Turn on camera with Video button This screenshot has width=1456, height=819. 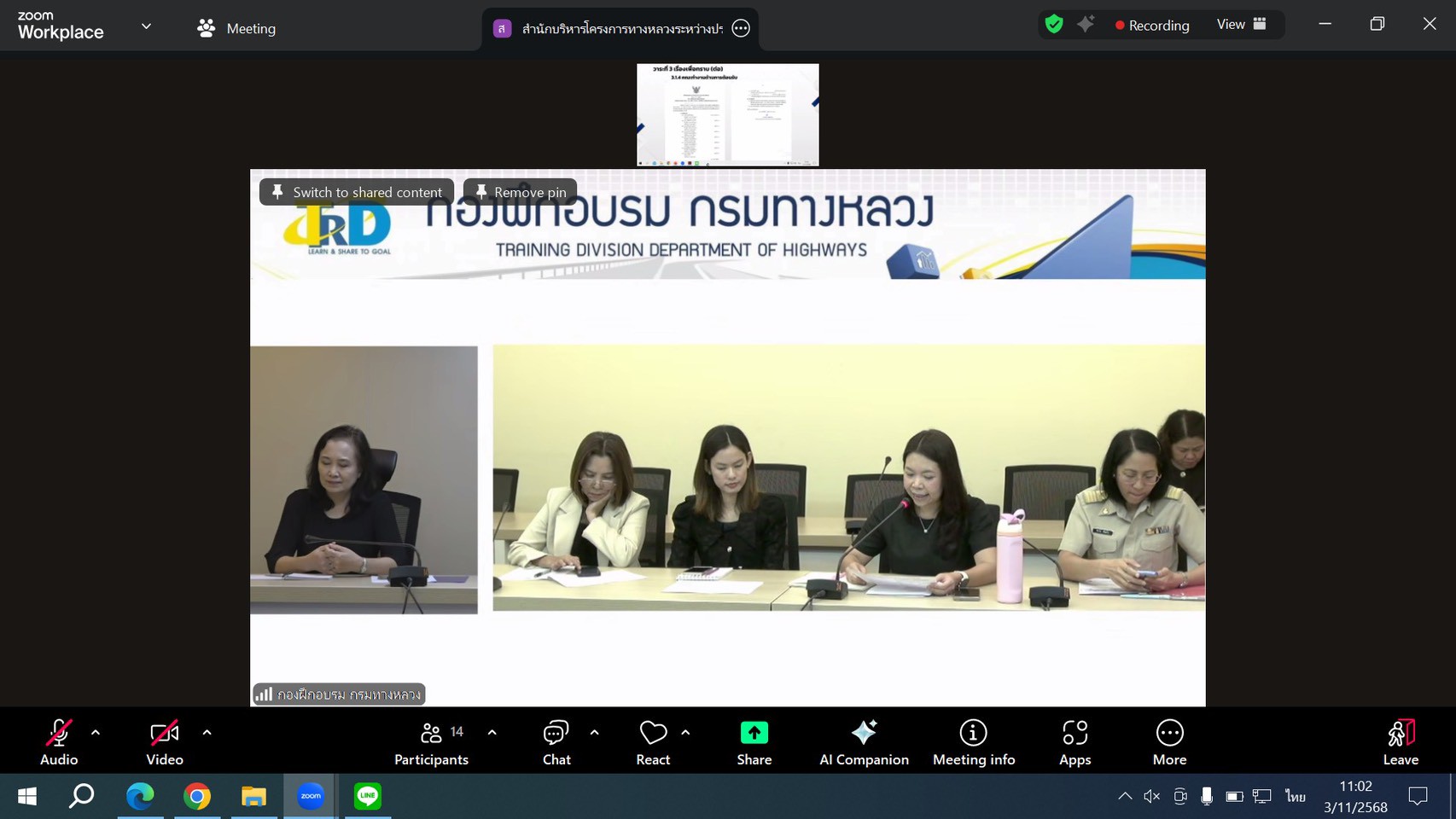pyautogui.click(x=164, y=742)
